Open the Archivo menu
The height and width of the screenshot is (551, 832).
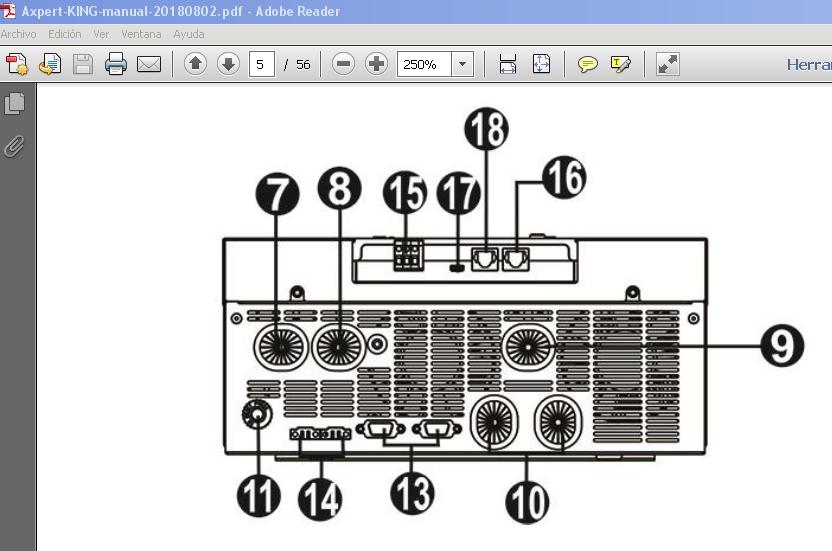(x=19, y=34)
